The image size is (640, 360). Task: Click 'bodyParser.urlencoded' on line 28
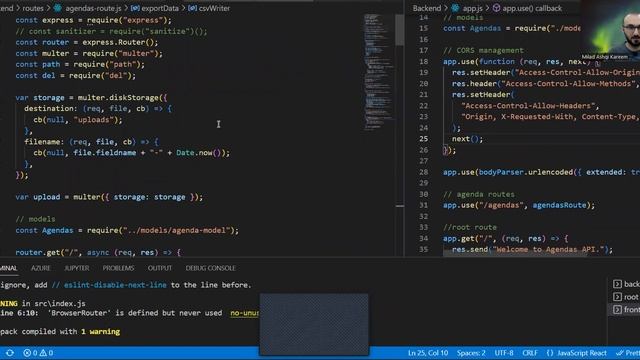point(526,172)
